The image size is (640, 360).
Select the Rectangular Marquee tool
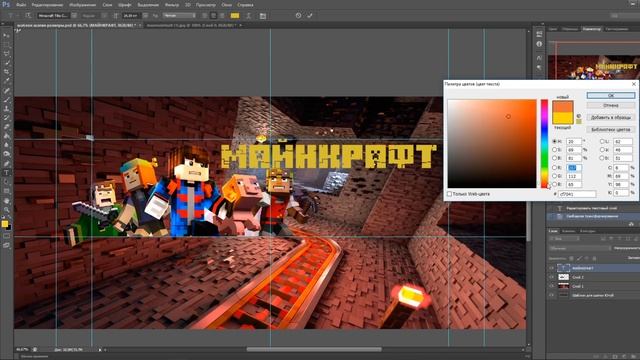(7, 45)
